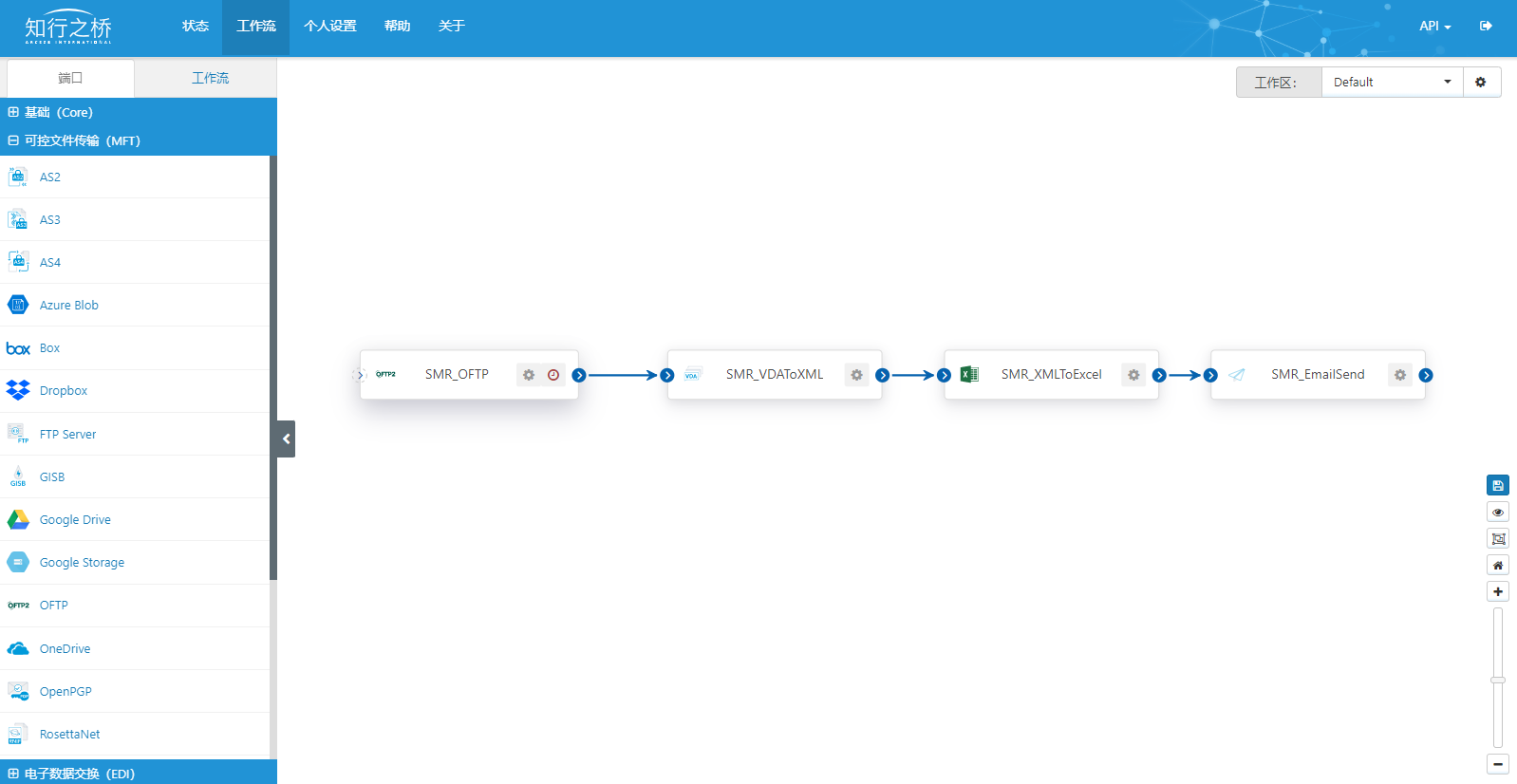Click the logout icon in header
The height and width of the screenshot is (784, 1517).
coord(1486,26)
